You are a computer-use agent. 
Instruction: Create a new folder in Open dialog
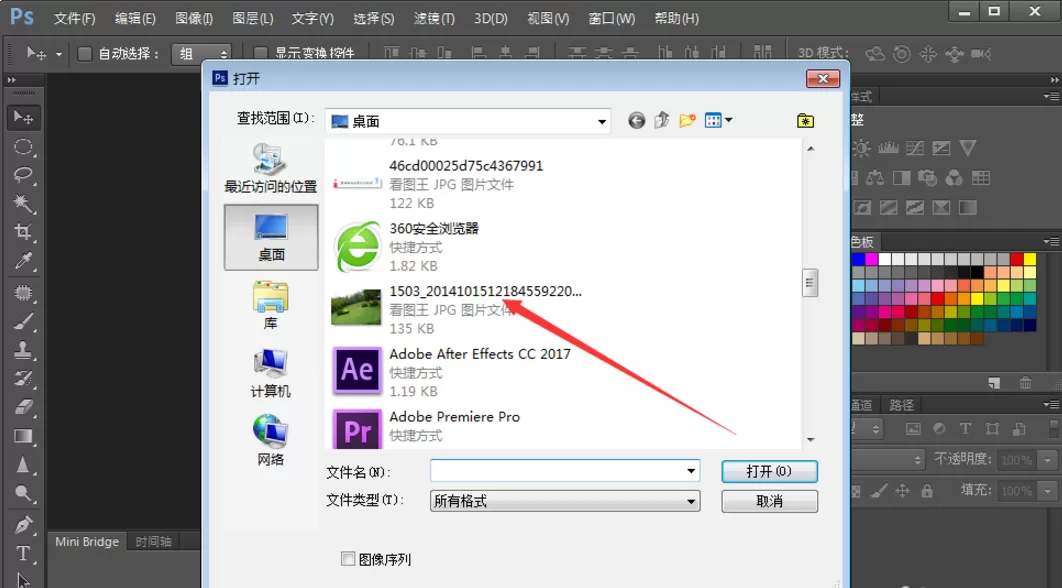tap(687, 121)
